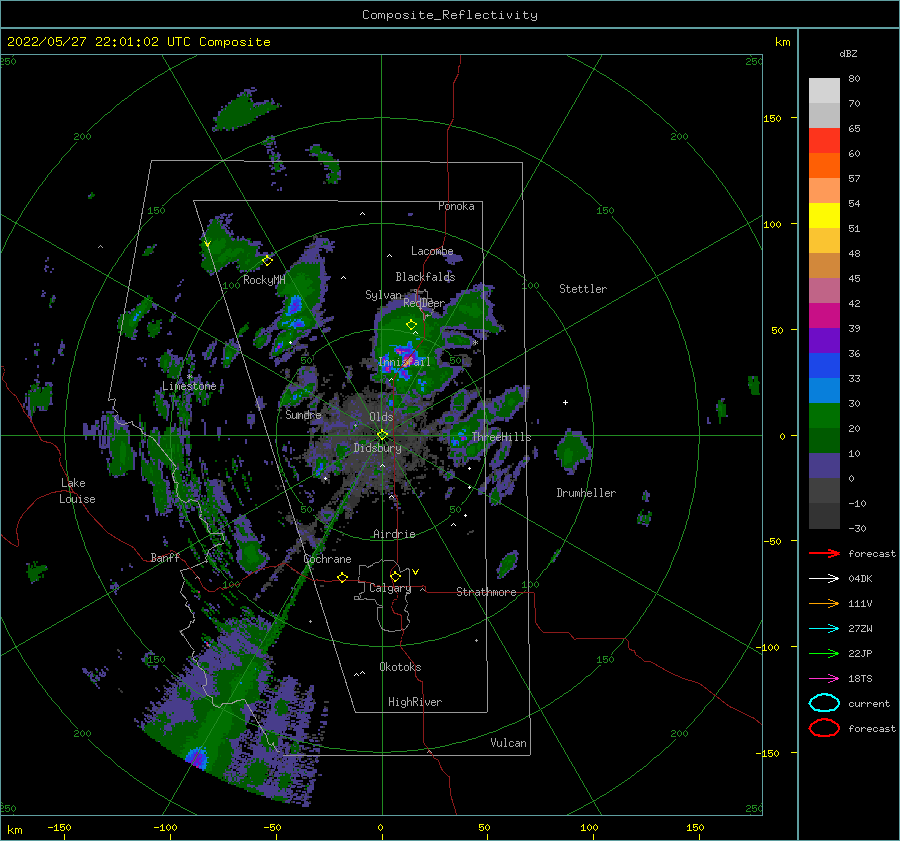
Task: Select the blue swatch between 36 and 33
Action: (824, 365)
